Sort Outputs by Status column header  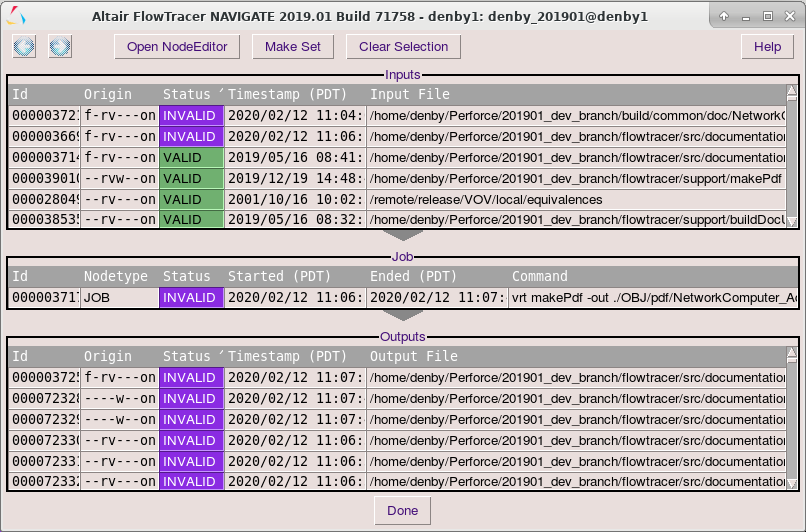pos(191,356)
